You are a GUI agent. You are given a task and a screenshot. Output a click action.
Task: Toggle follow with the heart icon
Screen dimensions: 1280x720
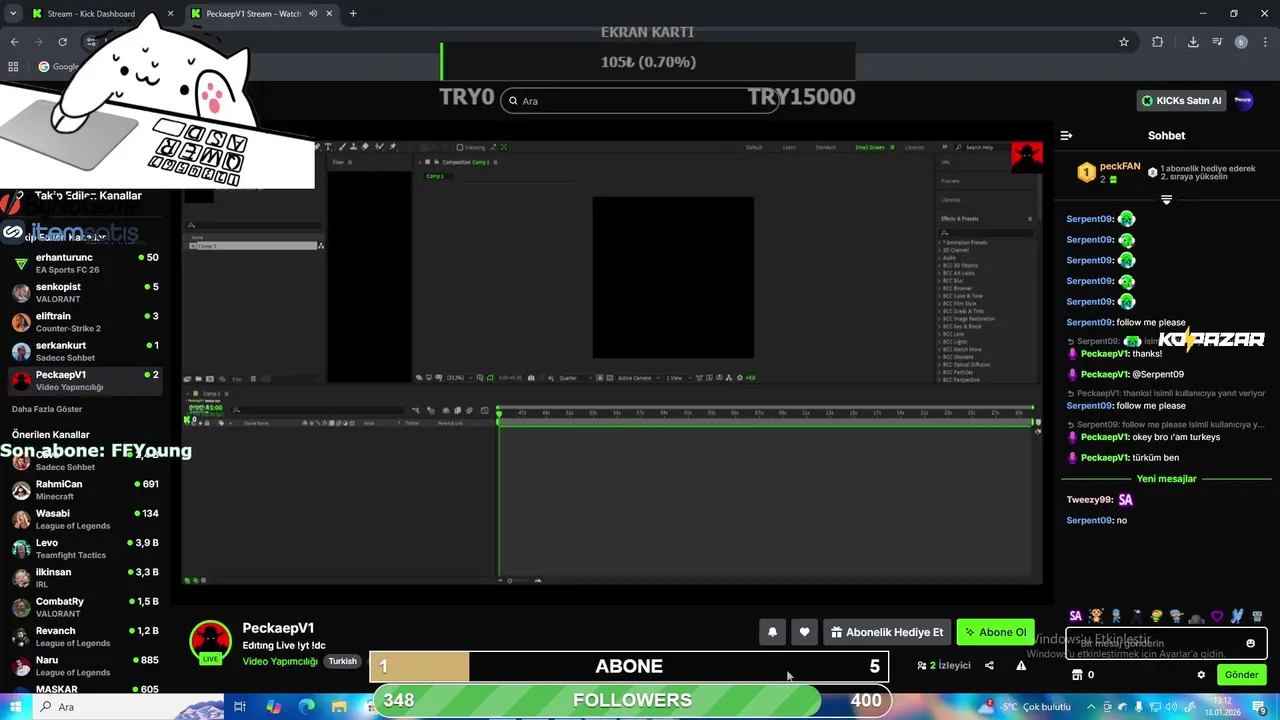click(804, 632)
